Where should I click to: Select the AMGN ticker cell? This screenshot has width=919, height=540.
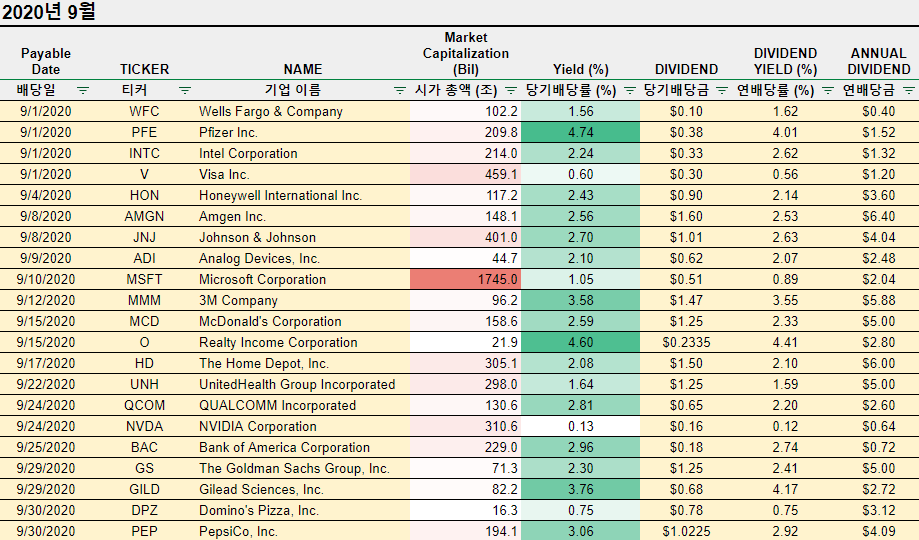pos(144,216)
